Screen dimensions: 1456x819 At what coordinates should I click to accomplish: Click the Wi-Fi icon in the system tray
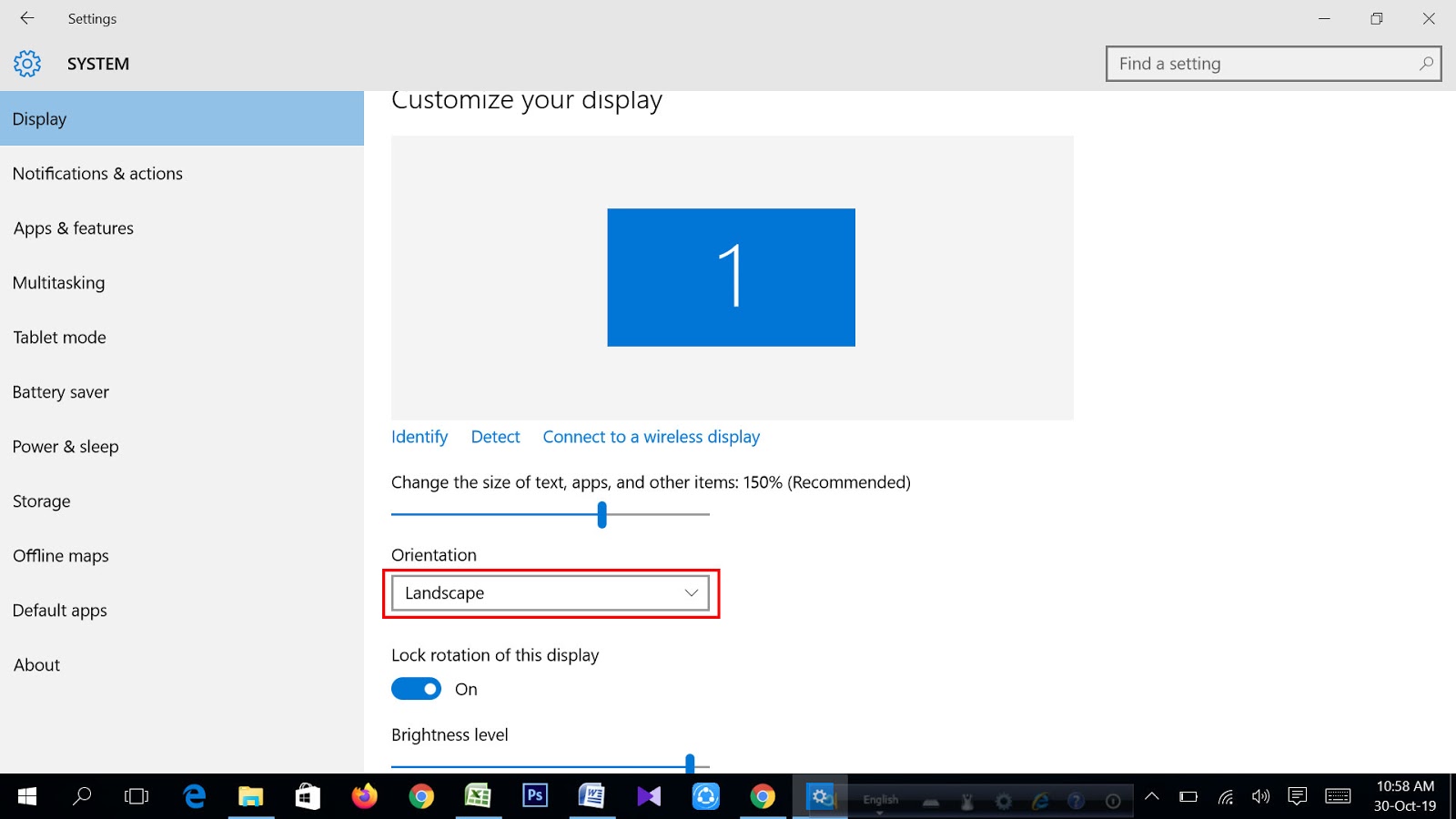click(1224, 796)
